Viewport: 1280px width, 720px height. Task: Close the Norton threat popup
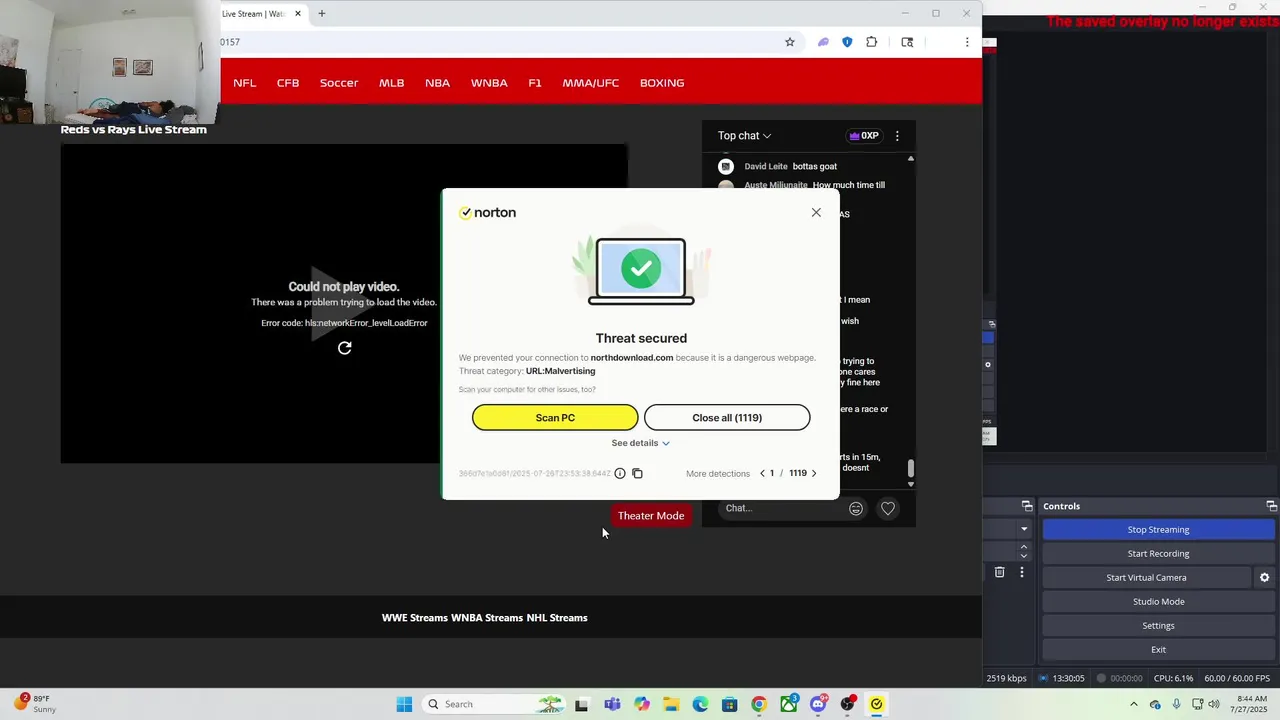pos(816,212)
